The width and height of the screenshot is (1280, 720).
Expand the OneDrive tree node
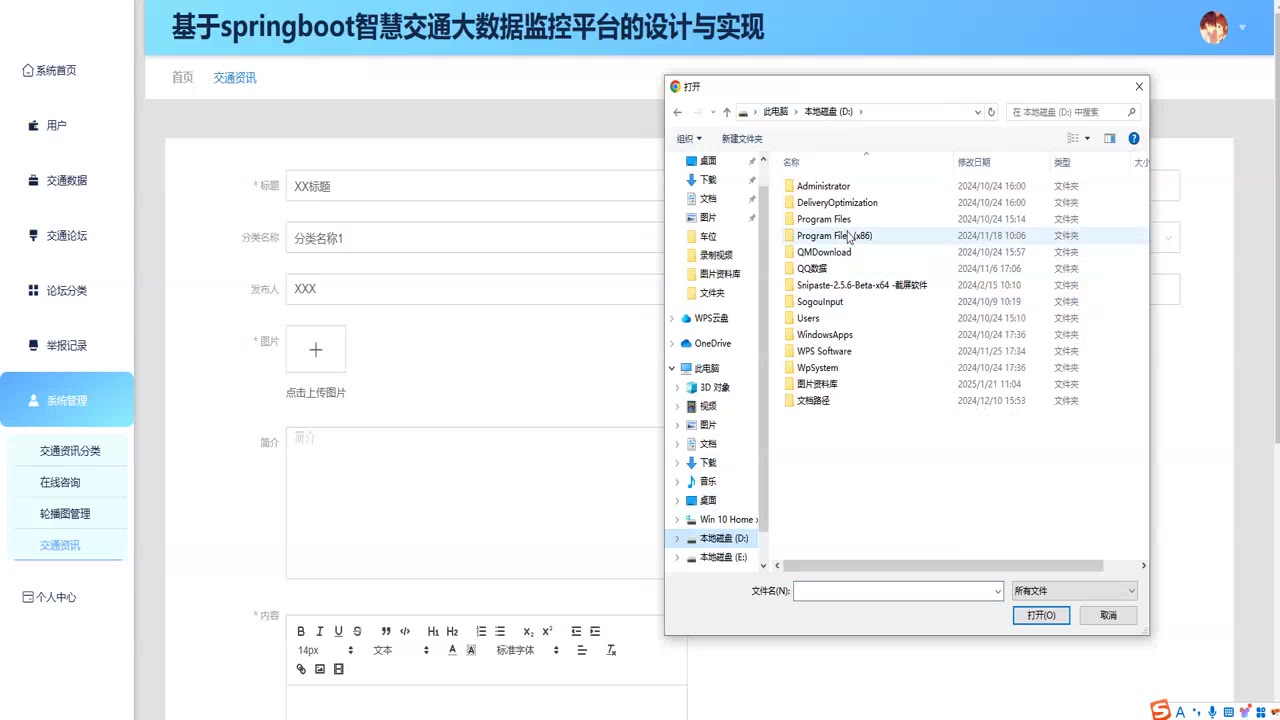[x=672, y=344]
